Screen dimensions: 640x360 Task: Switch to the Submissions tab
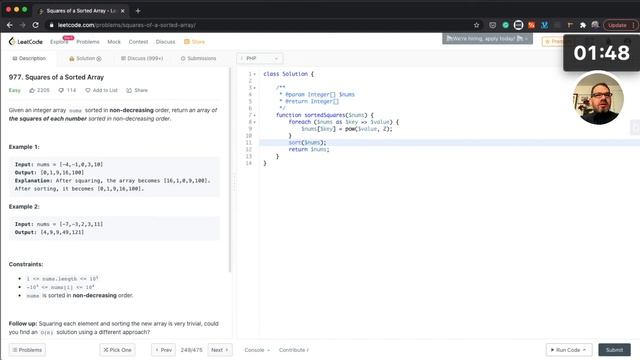click(x=198, y=58)
